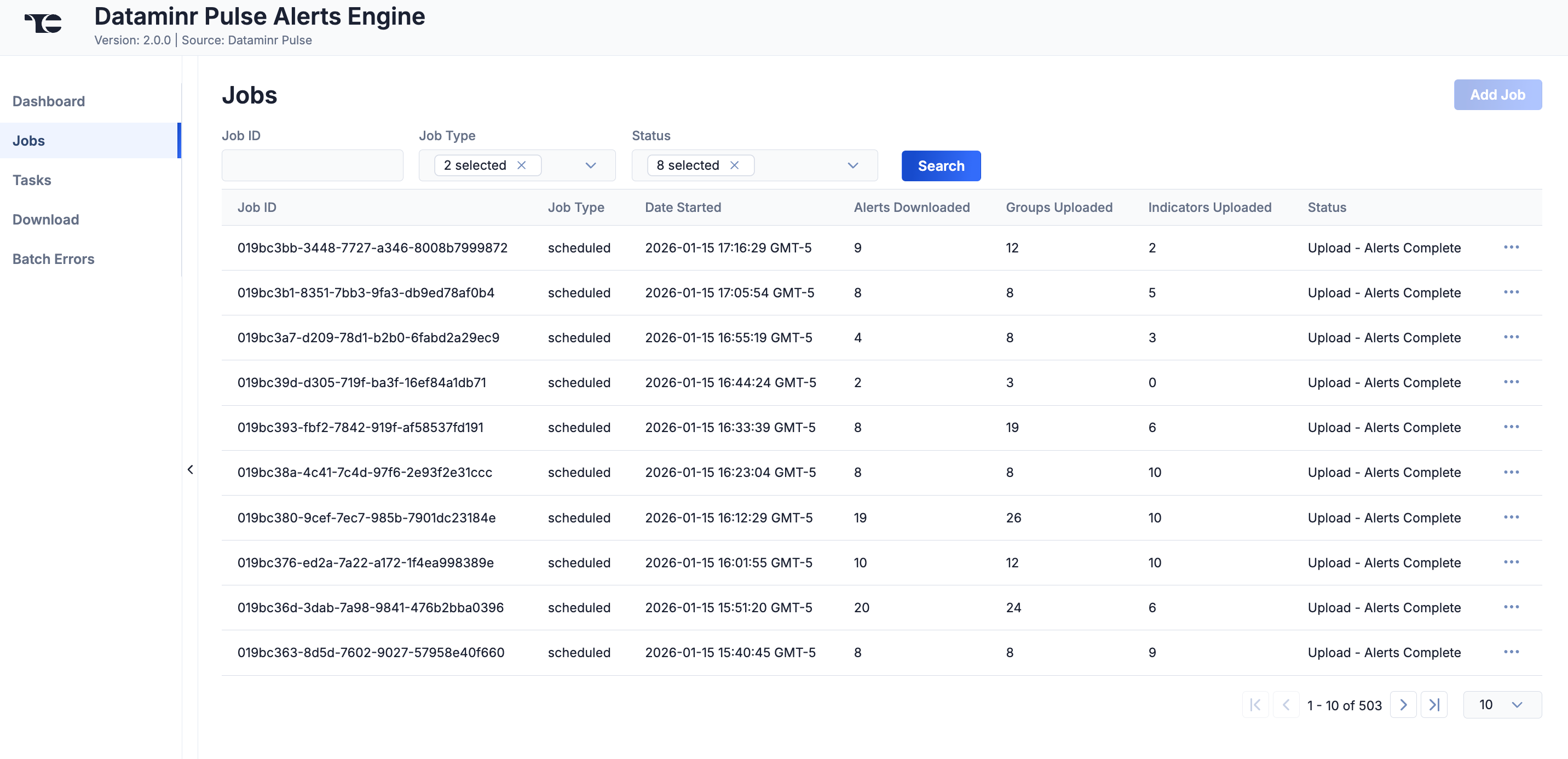Open the Job Type dropdown
1568x759 pixels.
(x=590, y=165)
